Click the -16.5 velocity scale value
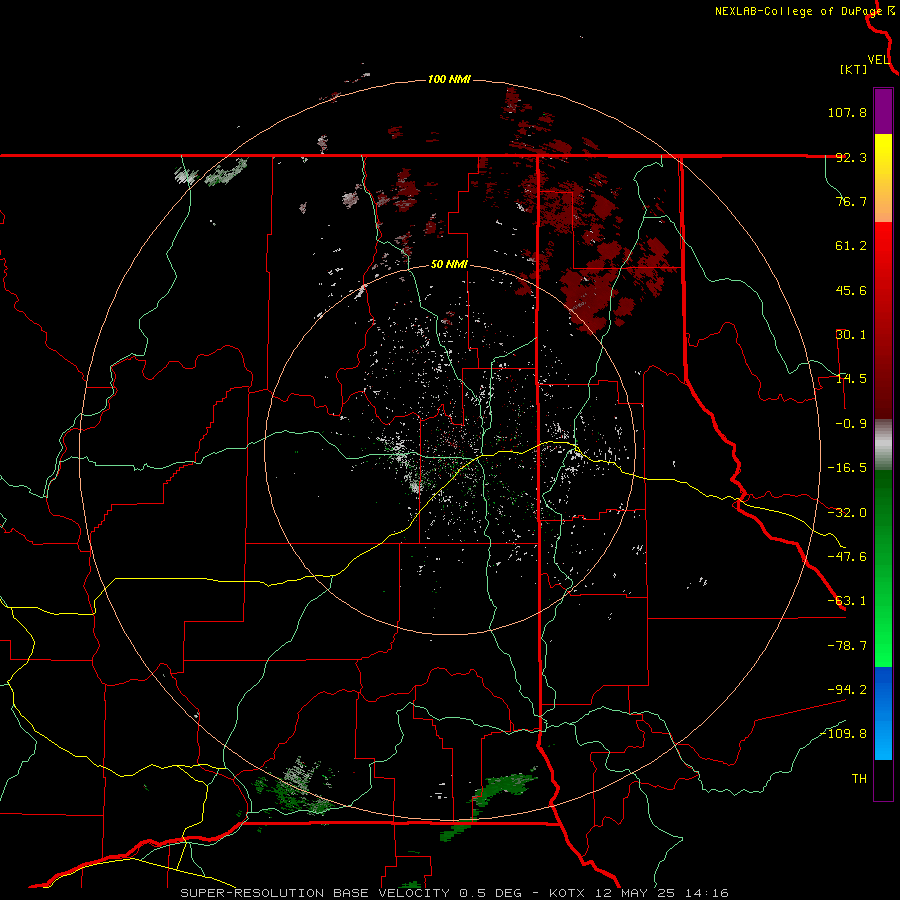The height and width of the screenshot is (900, 900). [847, 468]
